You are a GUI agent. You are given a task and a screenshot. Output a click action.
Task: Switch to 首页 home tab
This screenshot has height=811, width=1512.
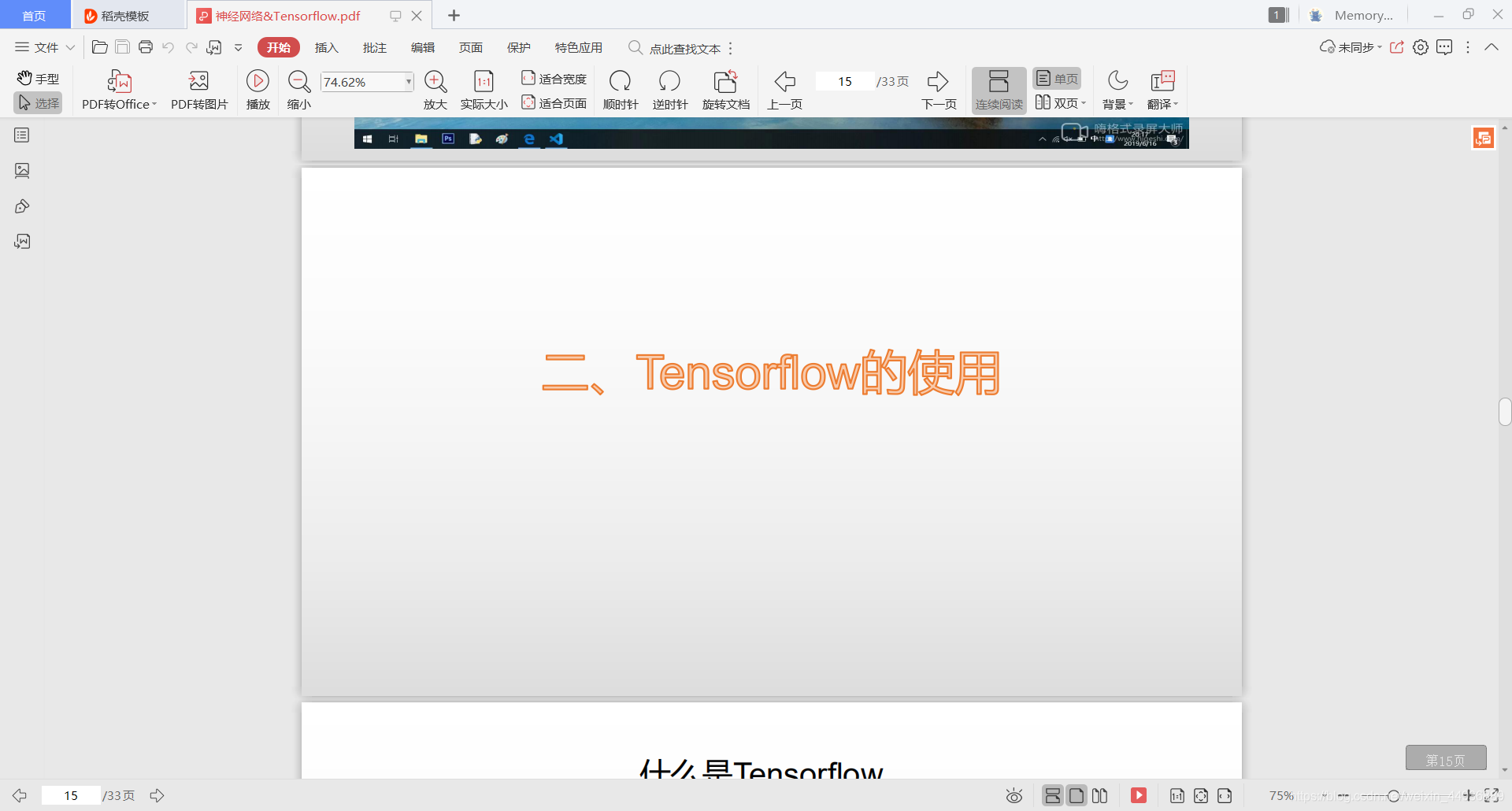tap(35, 15)
